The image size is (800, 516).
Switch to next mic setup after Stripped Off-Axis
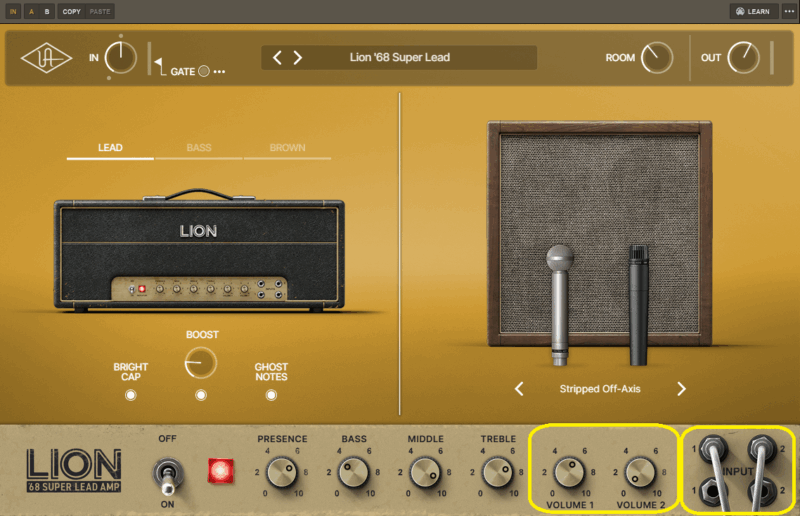(x=681, y=389)
